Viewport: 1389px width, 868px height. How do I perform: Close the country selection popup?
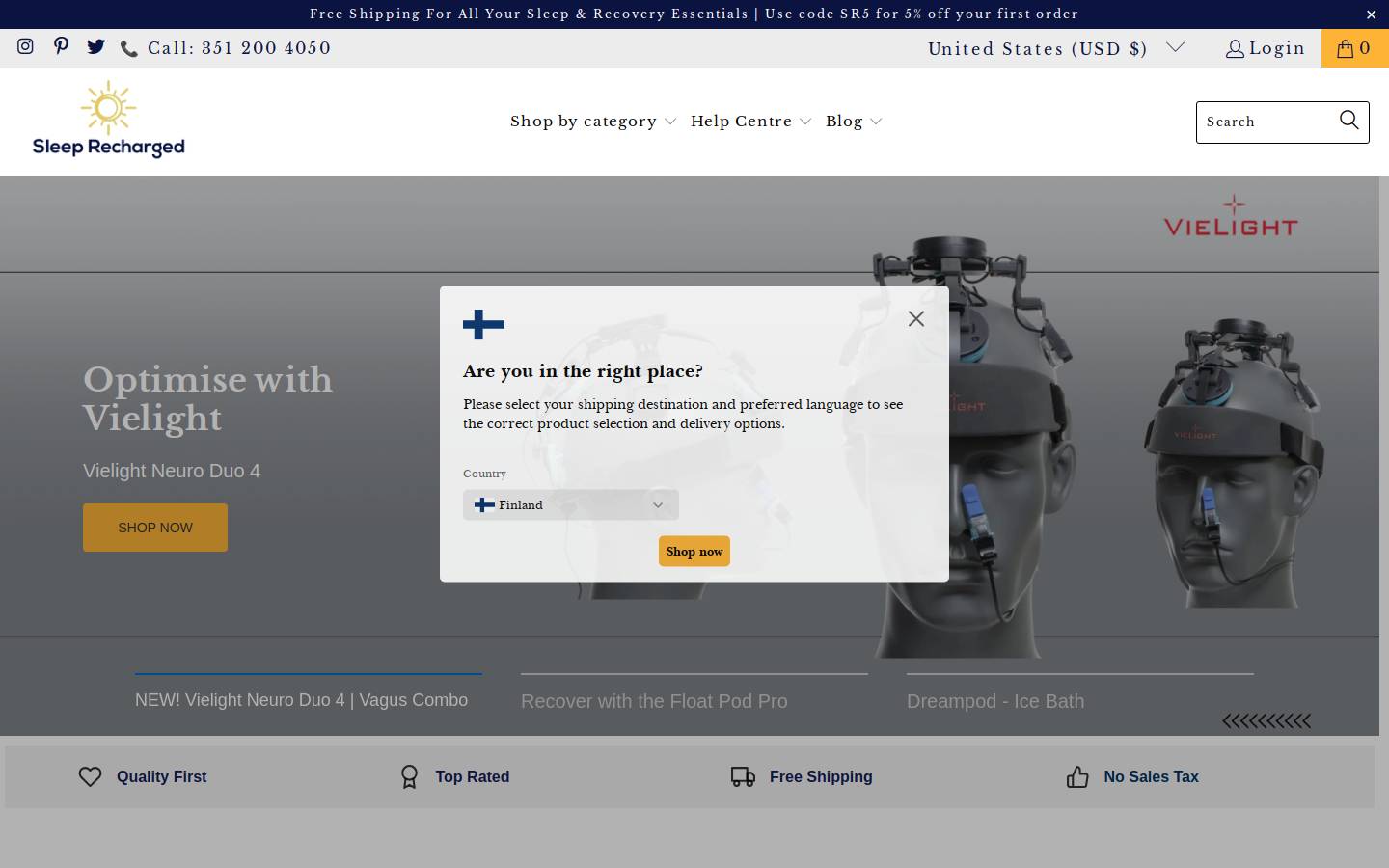tap(916, 318)
